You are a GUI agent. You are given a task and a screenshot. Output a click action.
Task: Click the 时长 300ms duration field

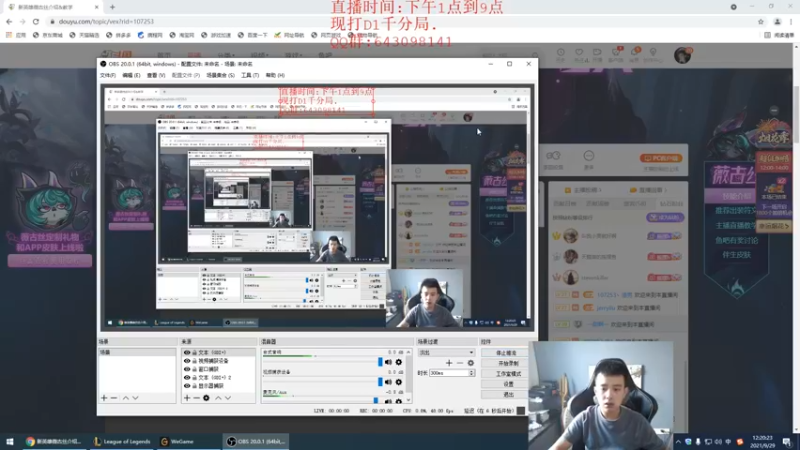click(x=449, y=373)
